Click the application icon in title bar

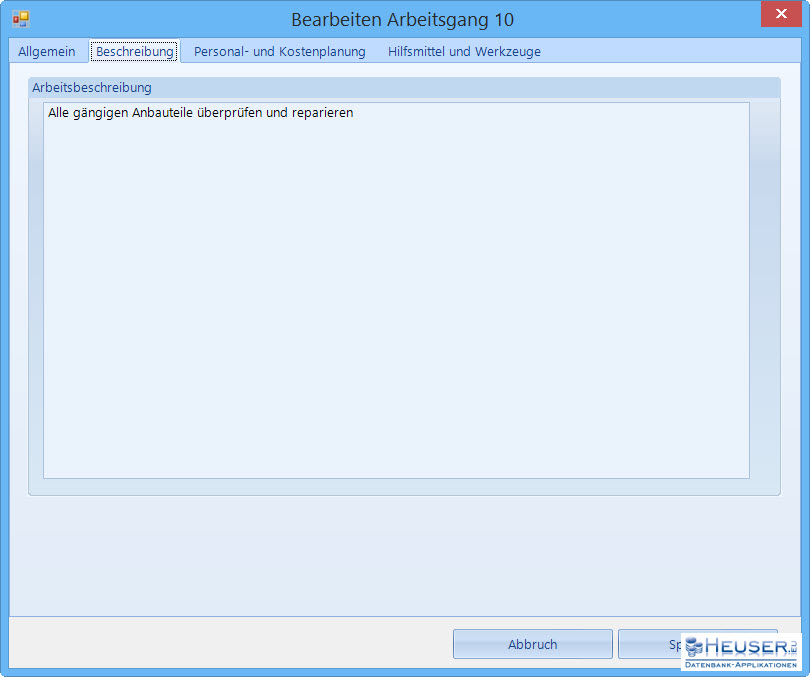point(20,19)
